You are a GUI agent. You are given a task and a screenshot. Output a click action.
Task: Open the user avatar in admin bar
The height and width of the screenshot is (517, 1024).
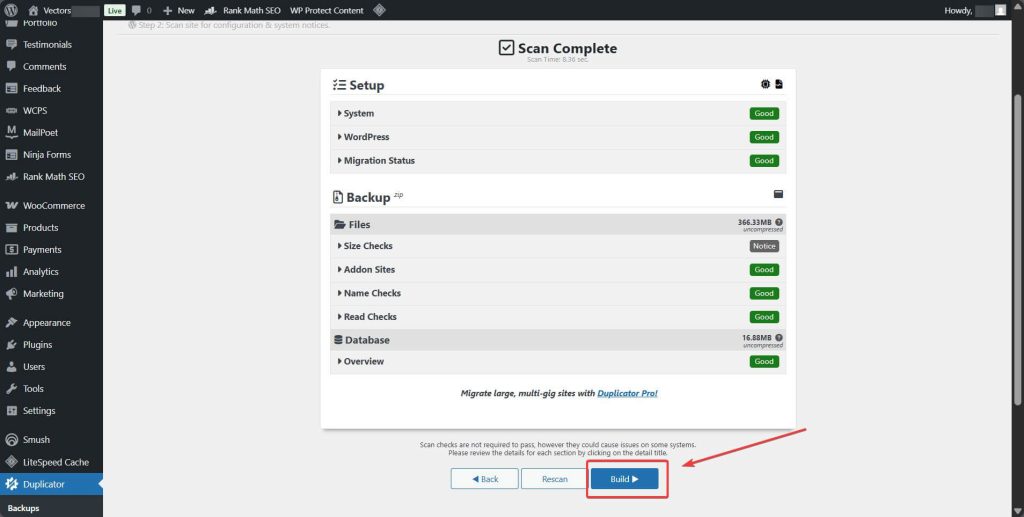[1000, 10]
